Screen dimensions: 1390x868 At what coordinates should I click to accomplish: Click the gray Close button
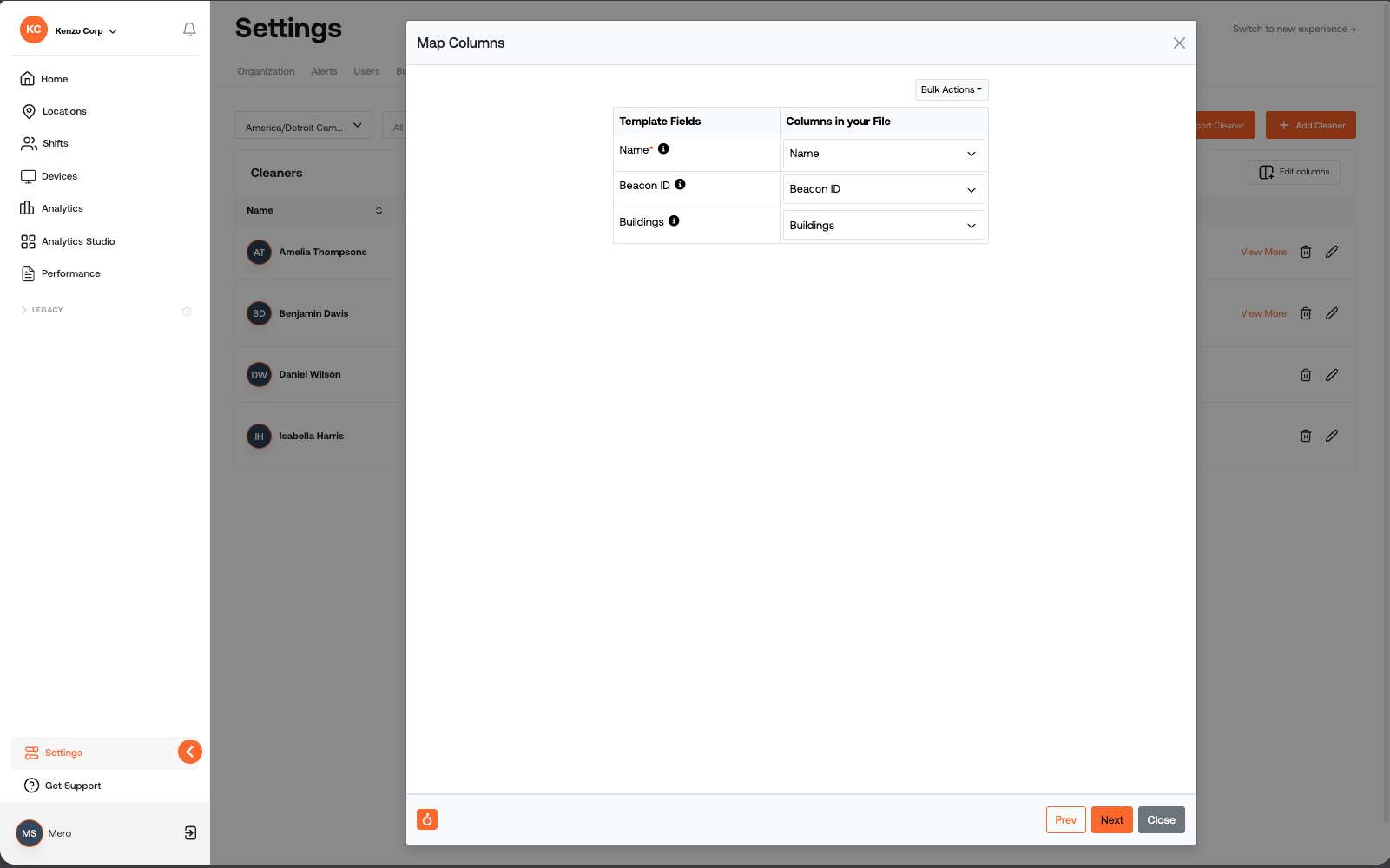point(1162,820)
